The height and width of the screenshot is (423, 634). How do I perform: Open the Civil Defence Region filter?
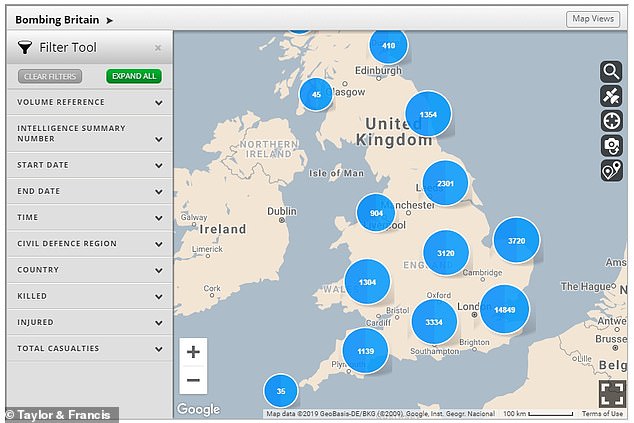click(158, 244)
